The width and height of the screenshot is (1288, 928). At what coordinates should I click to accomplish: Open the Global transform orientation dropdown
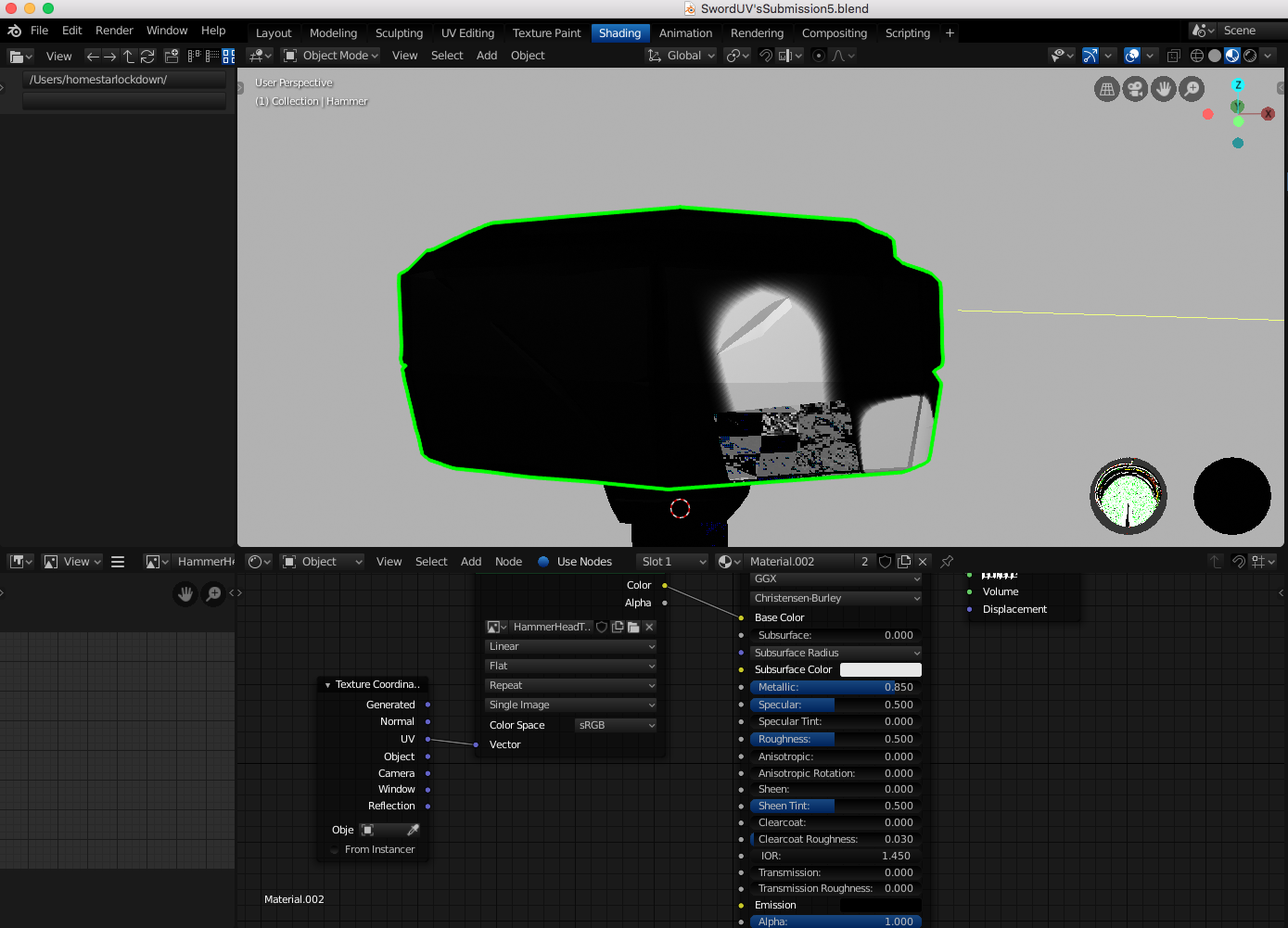[682, 56]
